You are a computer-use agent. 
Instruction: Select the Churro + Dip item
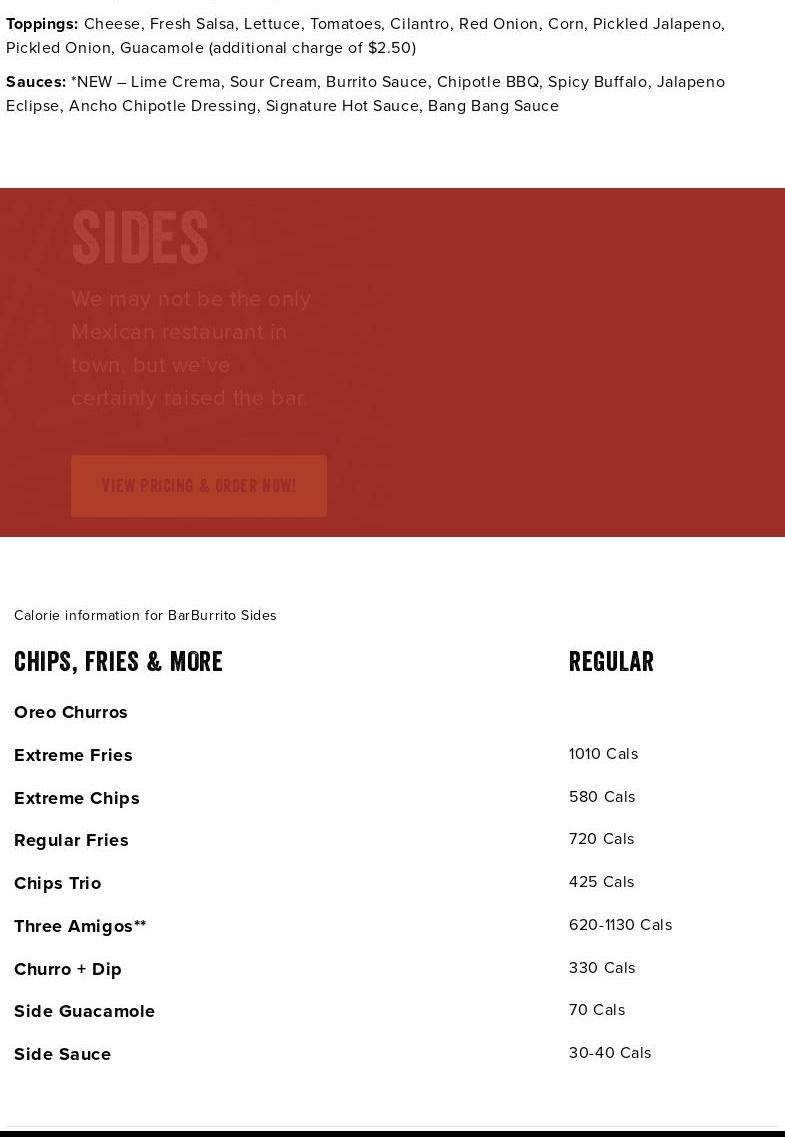click(68, 969)
